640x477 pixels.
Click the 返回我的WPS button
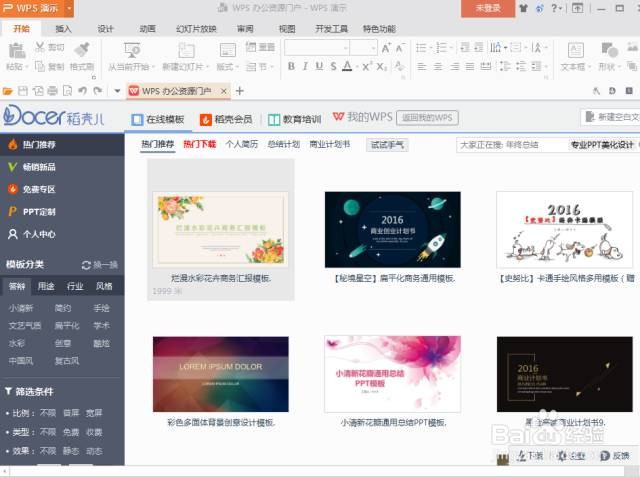pos(427,118)
